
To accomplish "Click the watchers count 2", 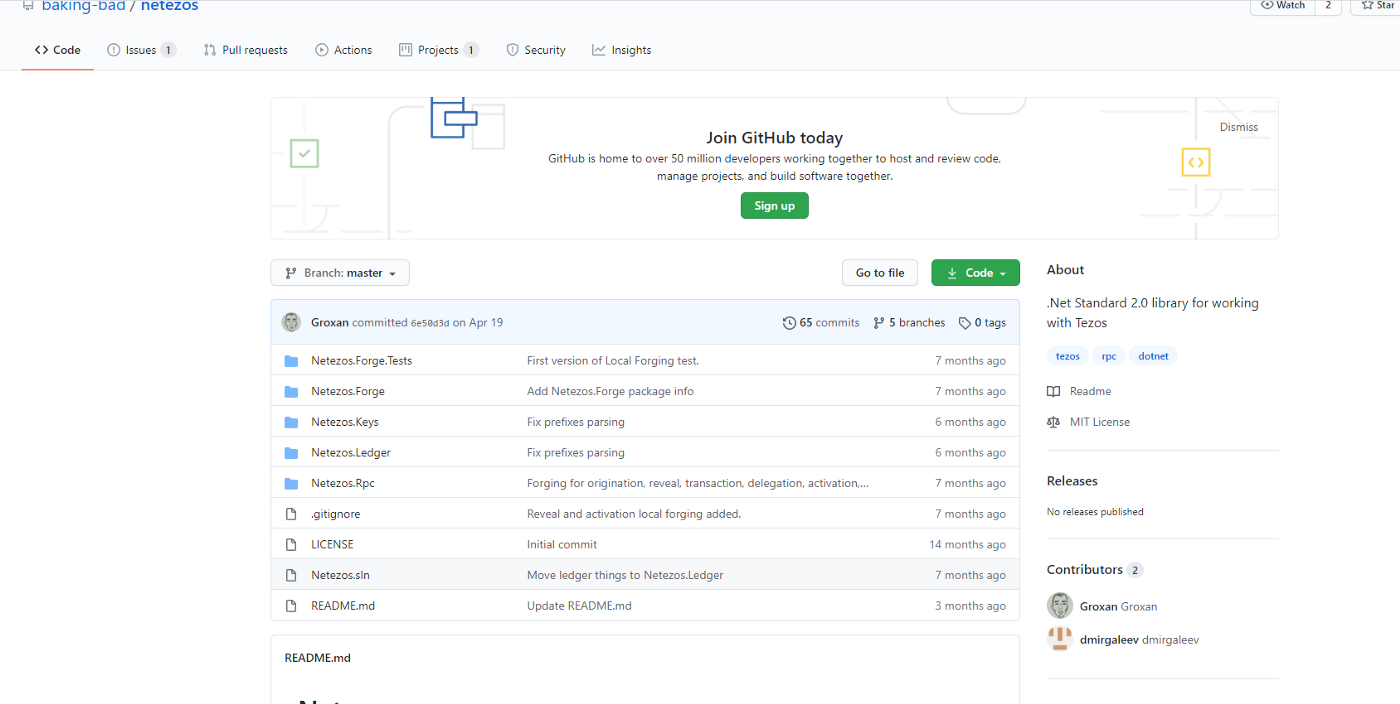I will pyautogui.click(x=1328, y=6).
